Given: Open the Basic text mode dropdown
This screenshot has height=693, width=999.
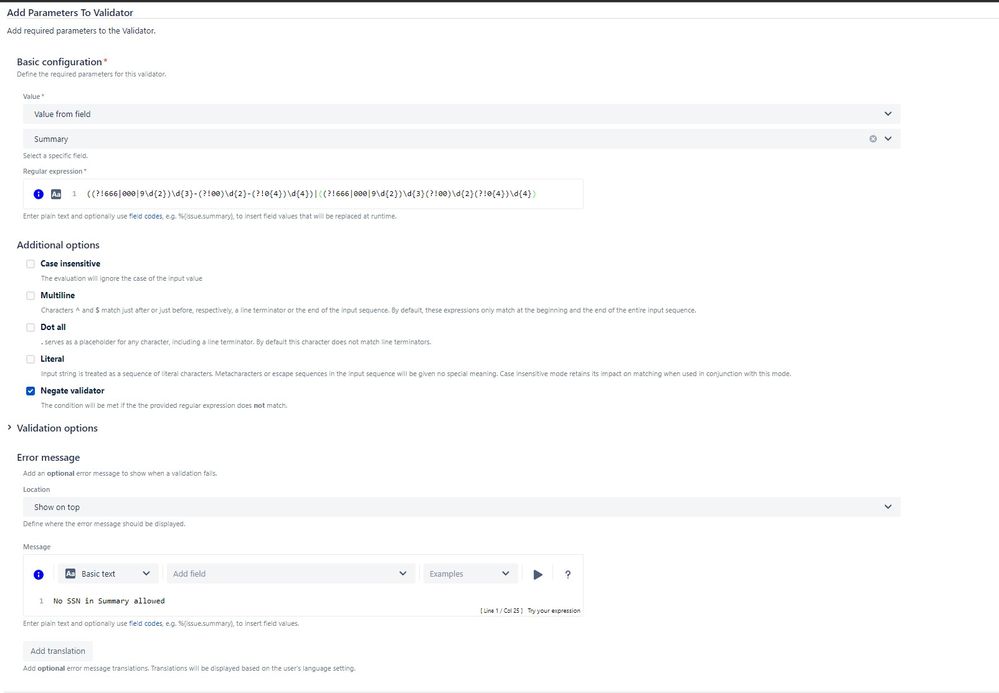Looking at the screenshot, I should (x=108, y=574).
